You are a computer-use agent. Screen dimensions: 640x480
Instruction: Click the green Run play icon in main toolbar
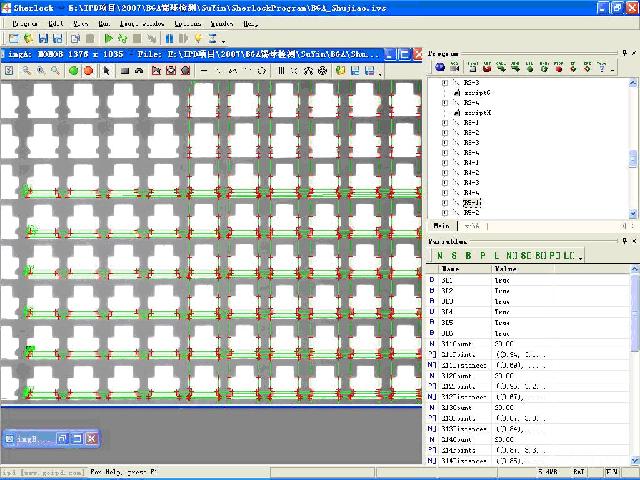[109, 38]
